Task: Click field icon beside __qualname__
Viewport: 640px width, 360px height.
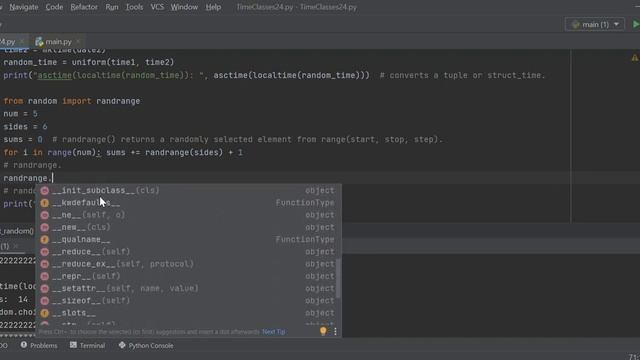Action: click(x=44, y=240)
